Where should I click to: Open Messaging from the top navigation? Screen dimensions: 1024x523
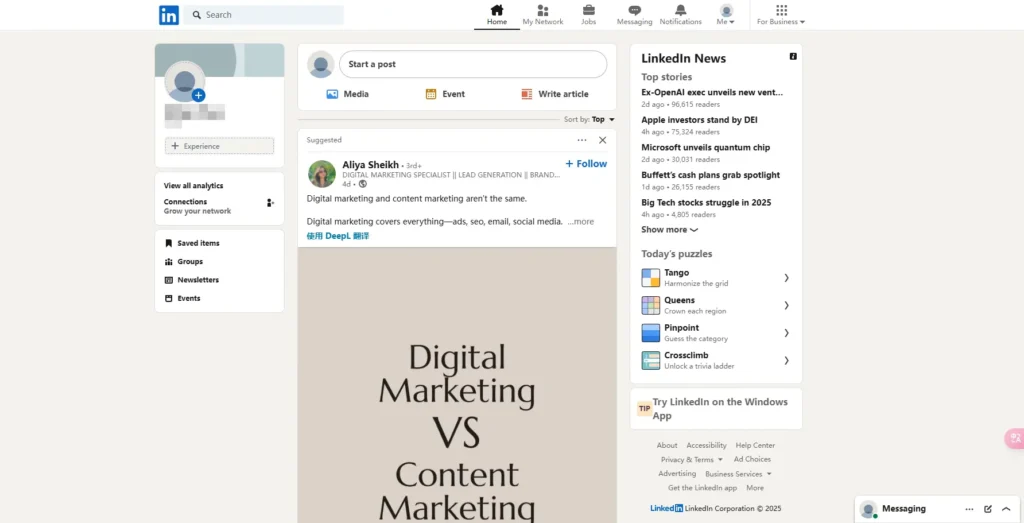(x=634, y=15)
